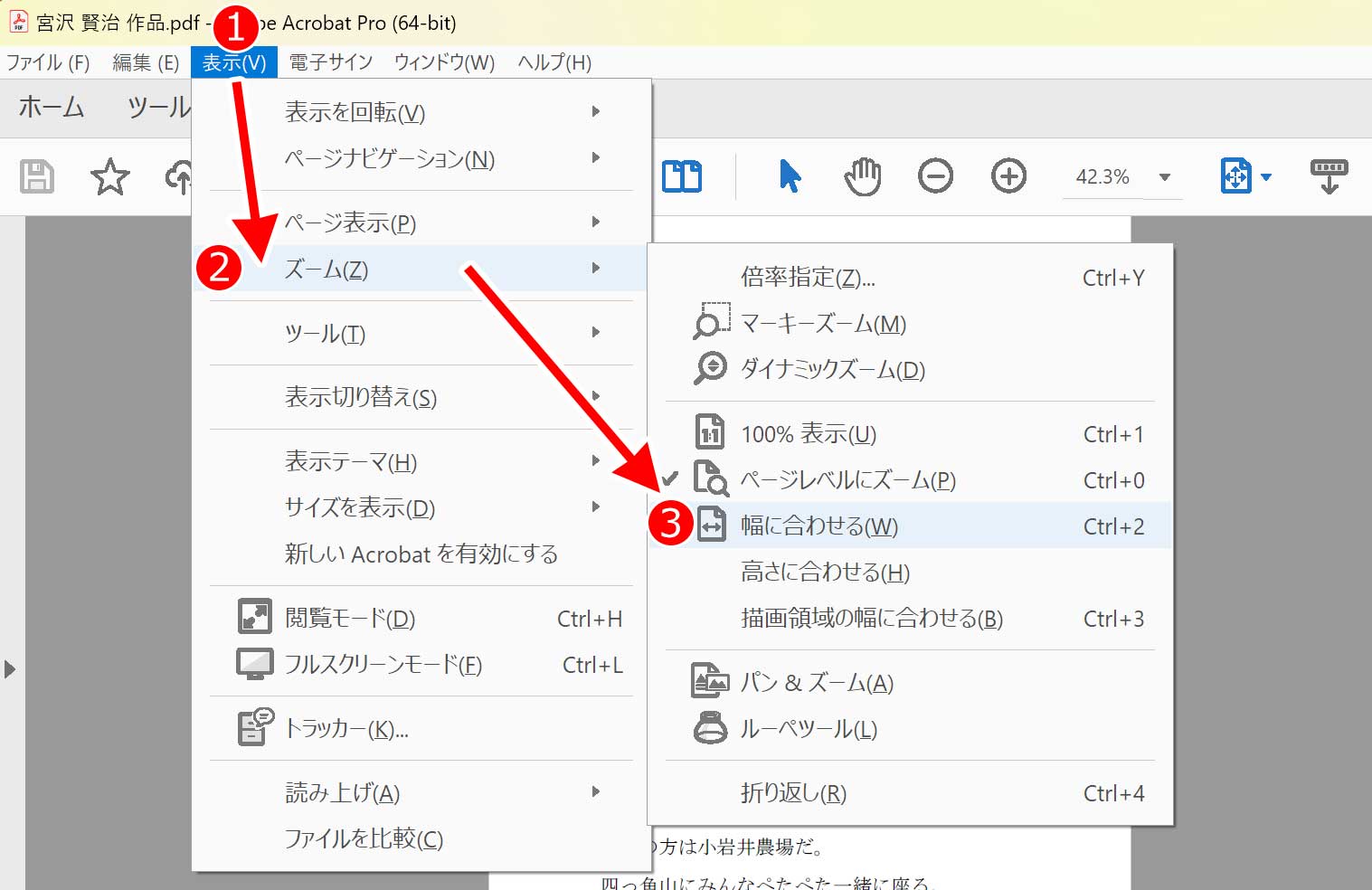The height and width of the screenshot is (890, 1372).
Task: Select 折り返し(R) reflow entry
Action: click(910, 792)
